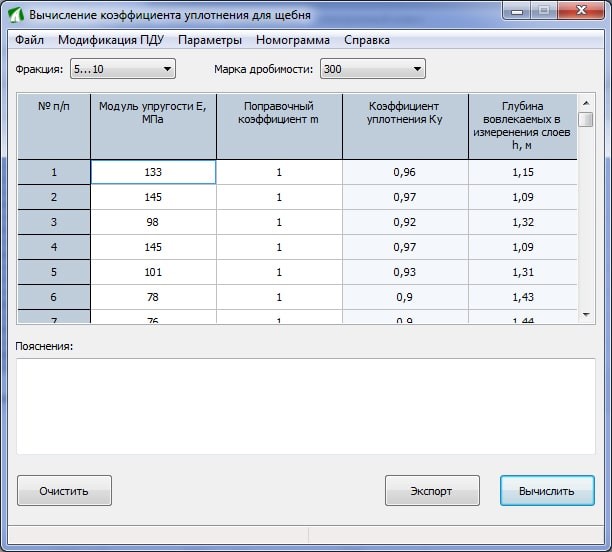
Task: Click the Вычислить button
Action: 547,491
